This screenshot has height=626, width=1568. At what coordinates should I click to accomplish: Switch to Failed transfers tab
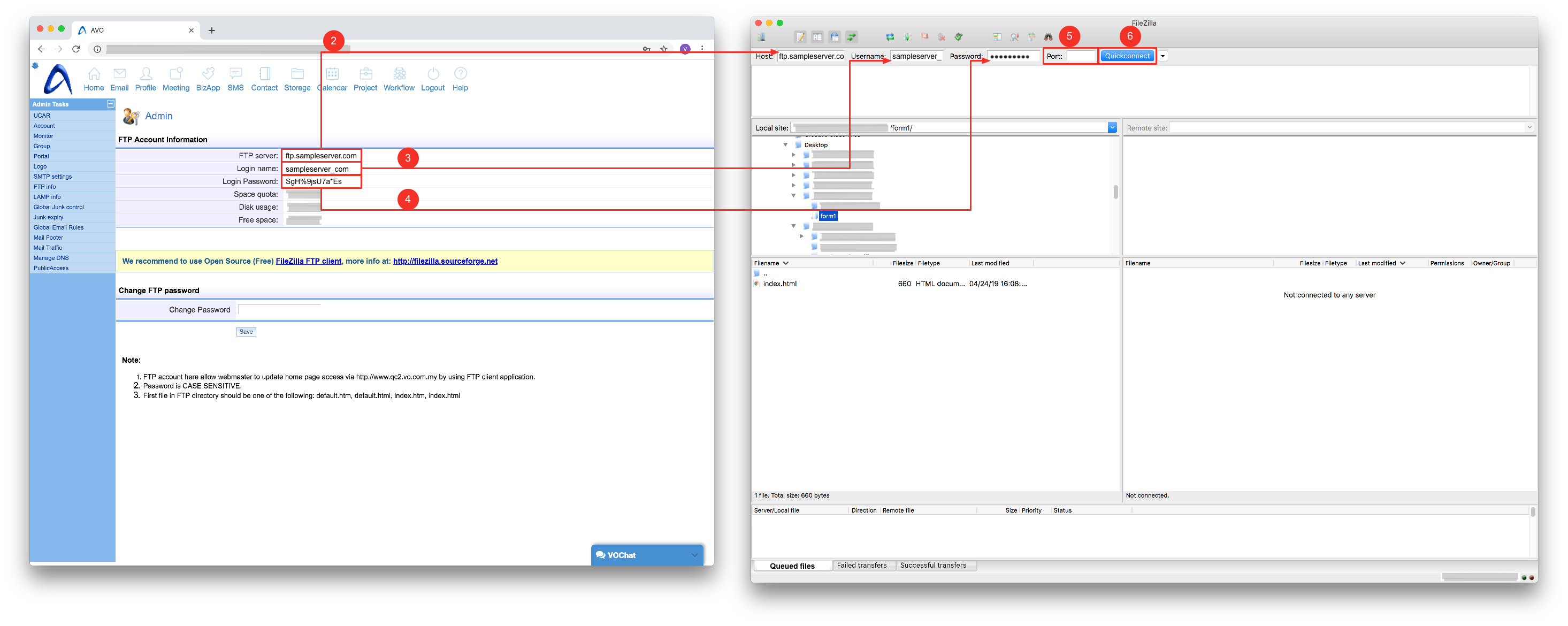pyautogui.click(x=861, y=565)
